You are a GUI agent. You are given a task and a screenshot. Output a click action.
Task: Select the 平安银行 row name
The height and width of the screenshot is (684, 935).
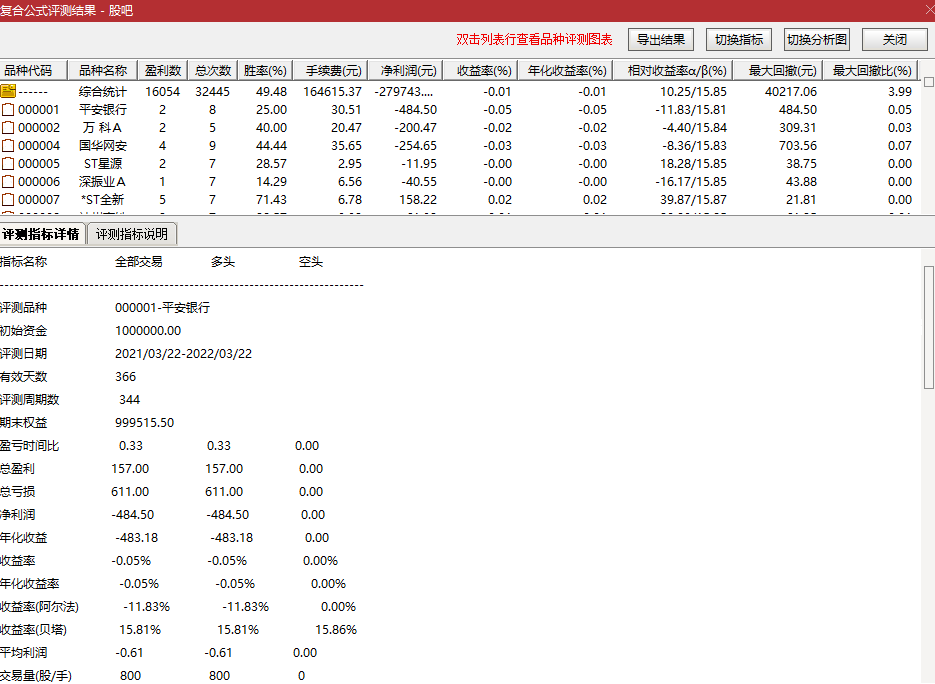pos(103,110)
